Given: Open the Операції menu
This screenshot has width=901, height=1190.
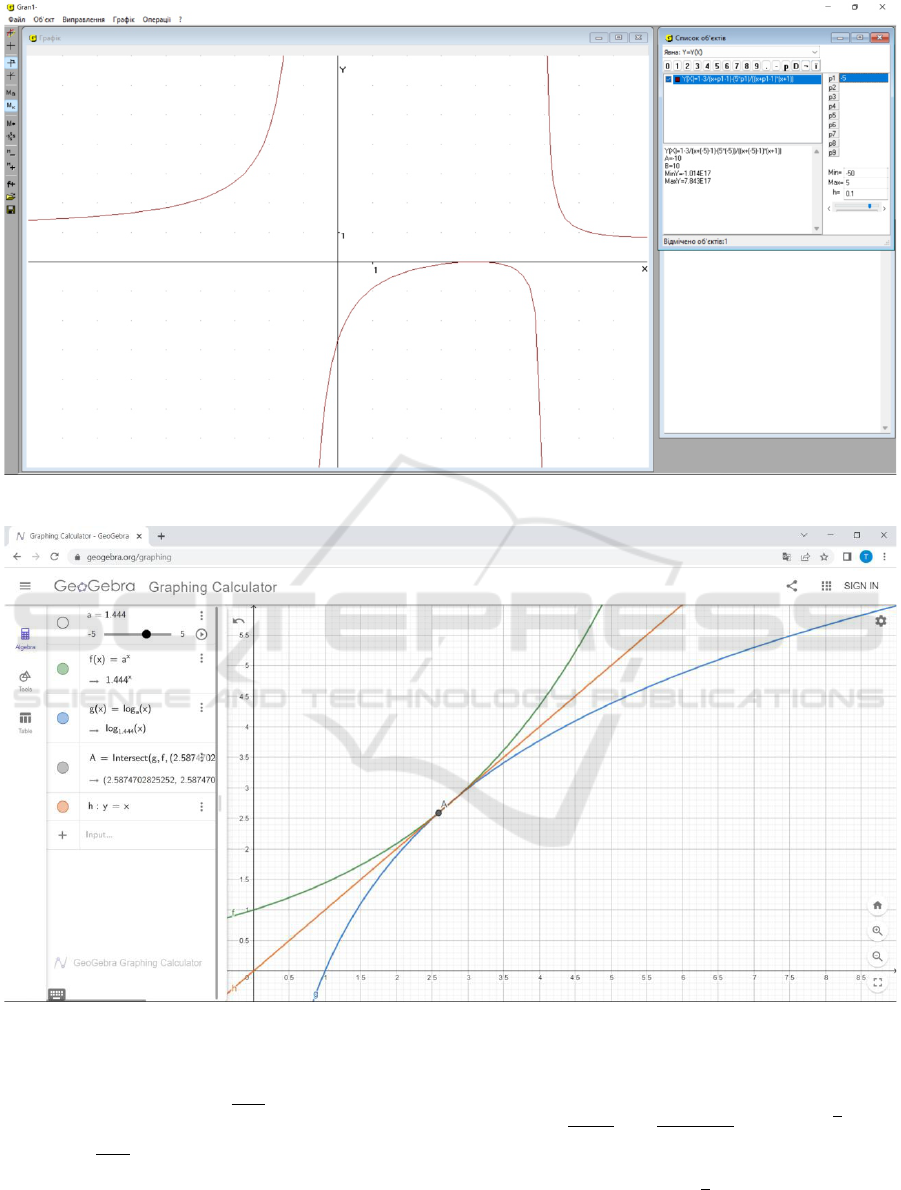Looking at the screenshot, I should 157,19.
